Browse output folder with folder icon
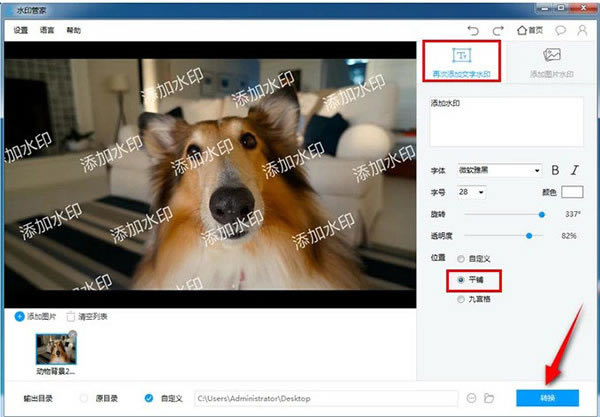The width and height of the screenshot is (600, 417). [491, 397]
